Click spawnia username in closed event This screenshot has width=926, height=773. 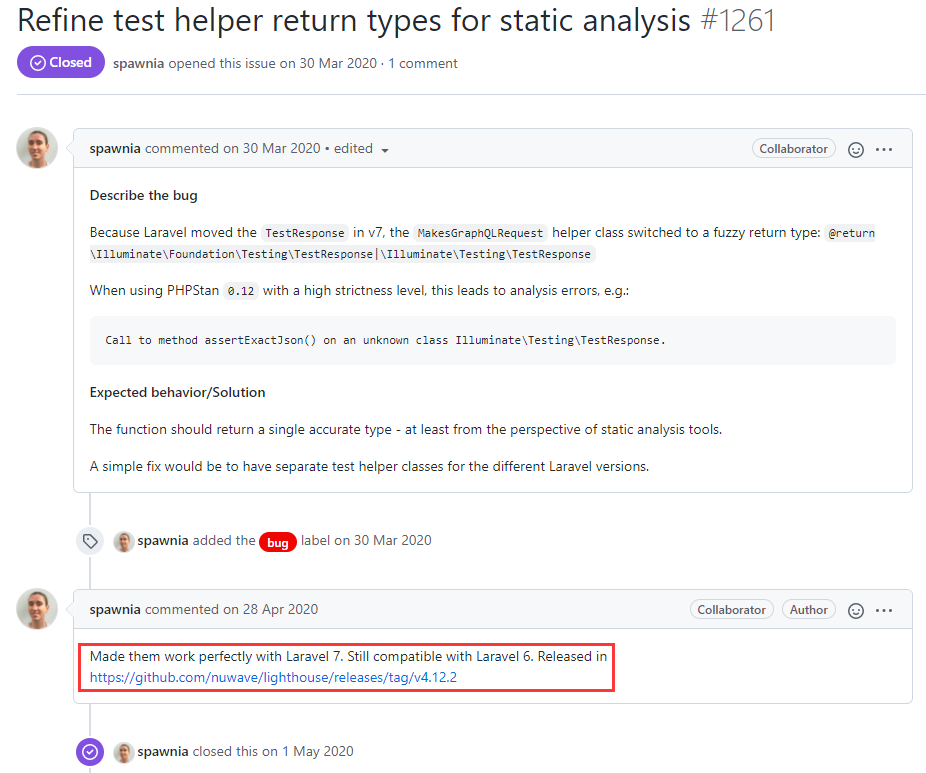tap(165, 751)
